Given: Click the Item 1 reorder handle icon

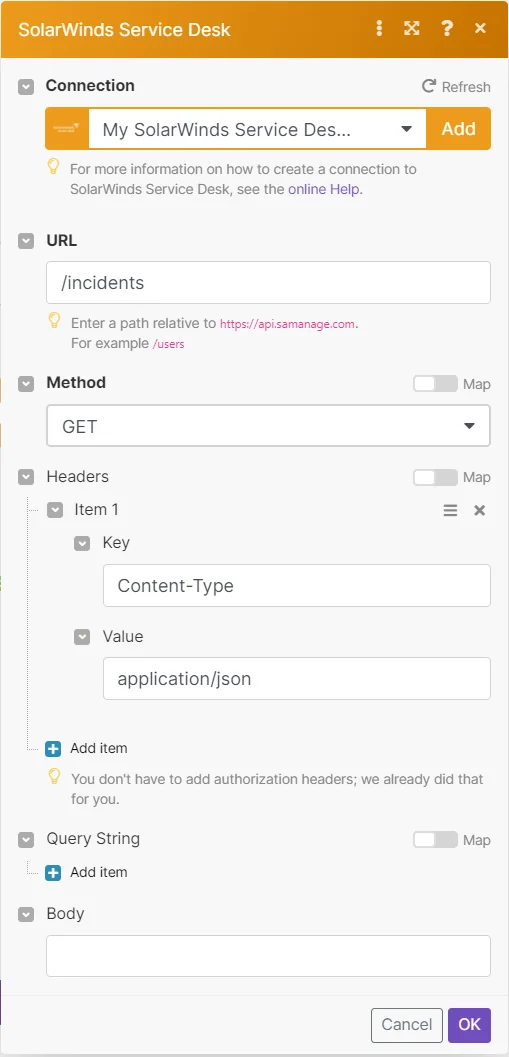Looking at the screenshot, I should (450, 510).
